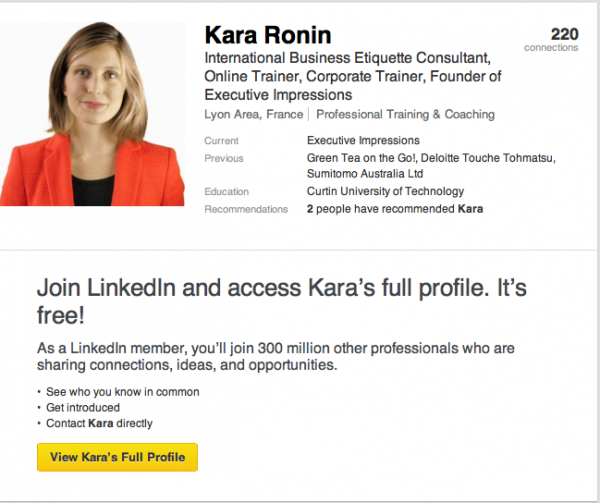This screenshot has width=600, height=503.
Task: Click the Get introduced bullet item
Action: pos(83,408)
